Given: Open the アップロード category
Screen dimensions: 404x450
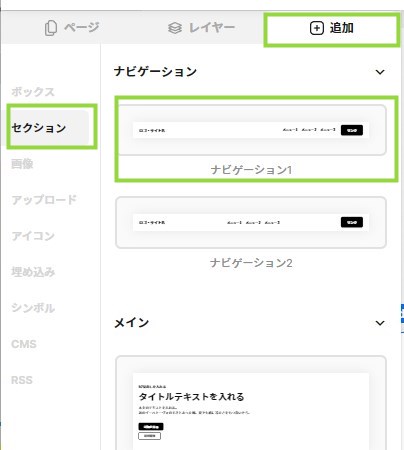Looking at the screenshot, I should pyautogui.click(x=44, y=200).
